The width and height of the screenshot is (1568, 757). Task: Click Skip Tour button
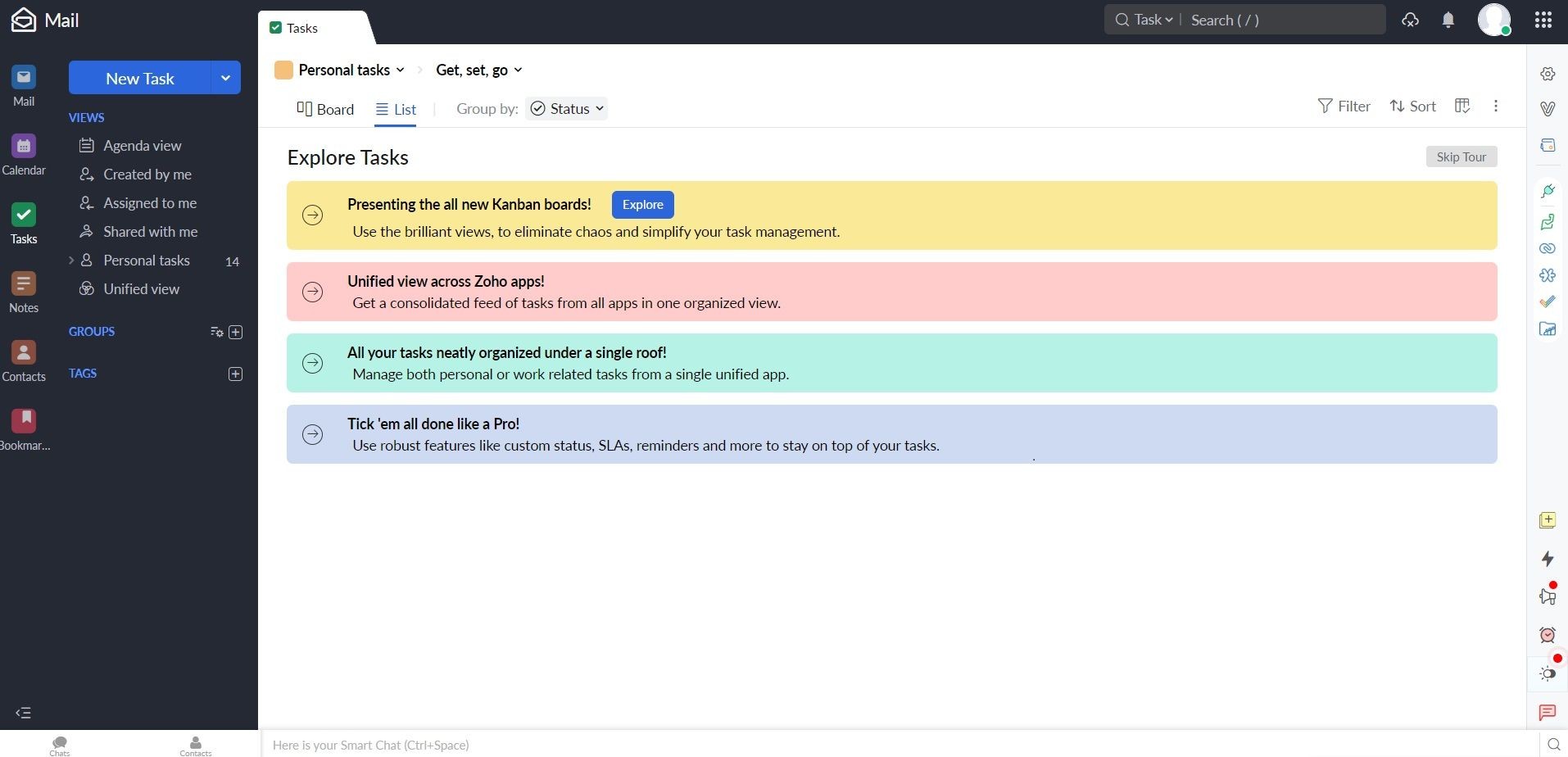[x=1462, y=156]
